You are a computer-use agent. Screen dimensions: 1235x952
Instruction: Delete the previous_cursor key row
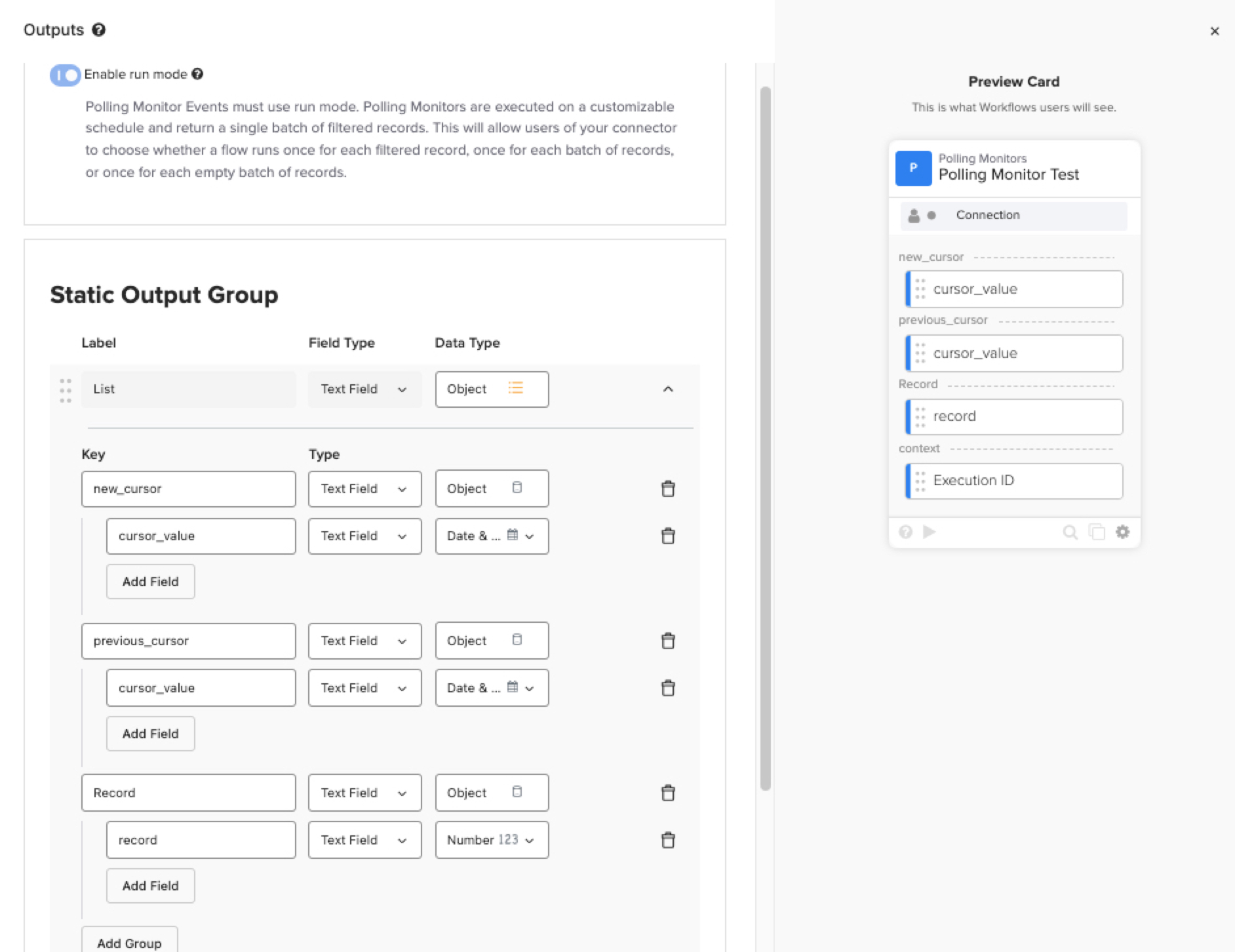coord(667,641)
